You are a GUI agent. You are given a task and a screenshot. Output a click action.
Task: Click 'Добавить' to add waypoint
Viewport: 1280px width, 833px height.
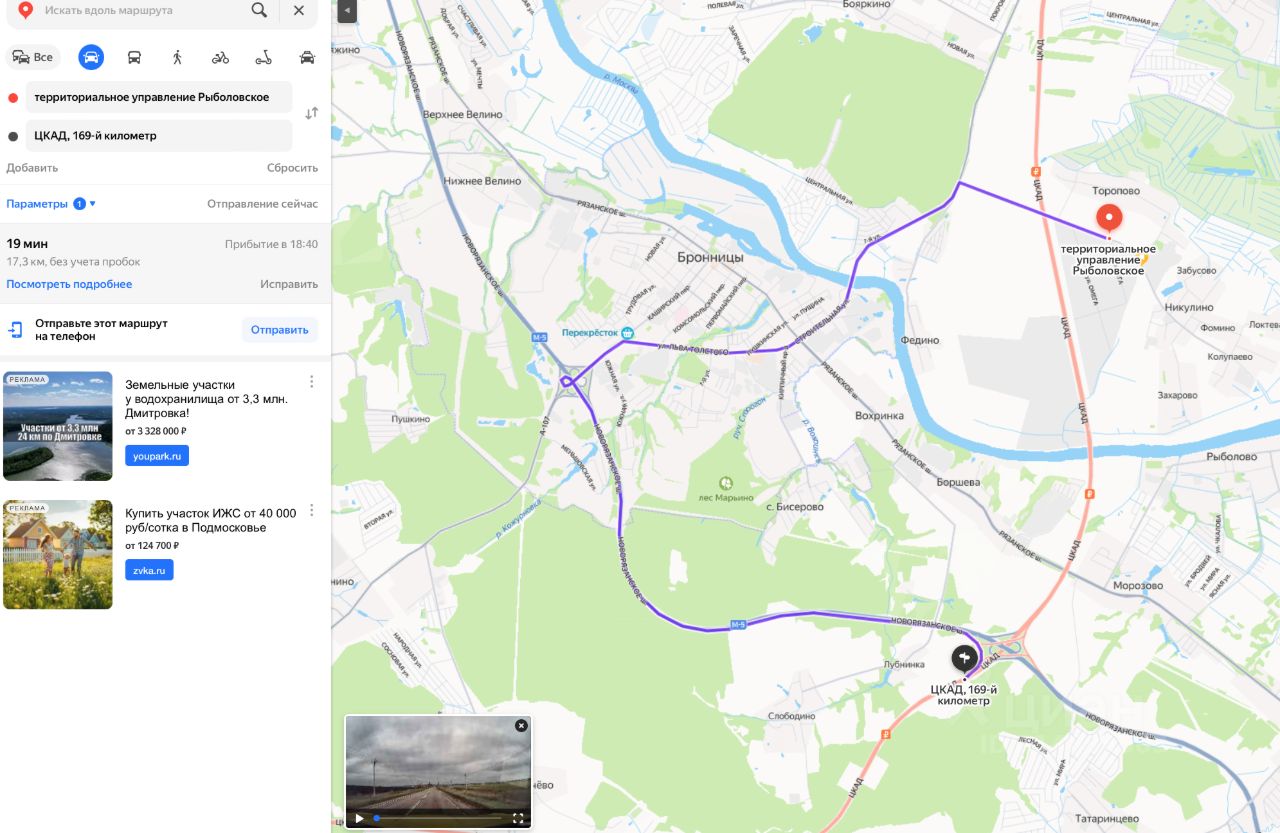[32, 168]
